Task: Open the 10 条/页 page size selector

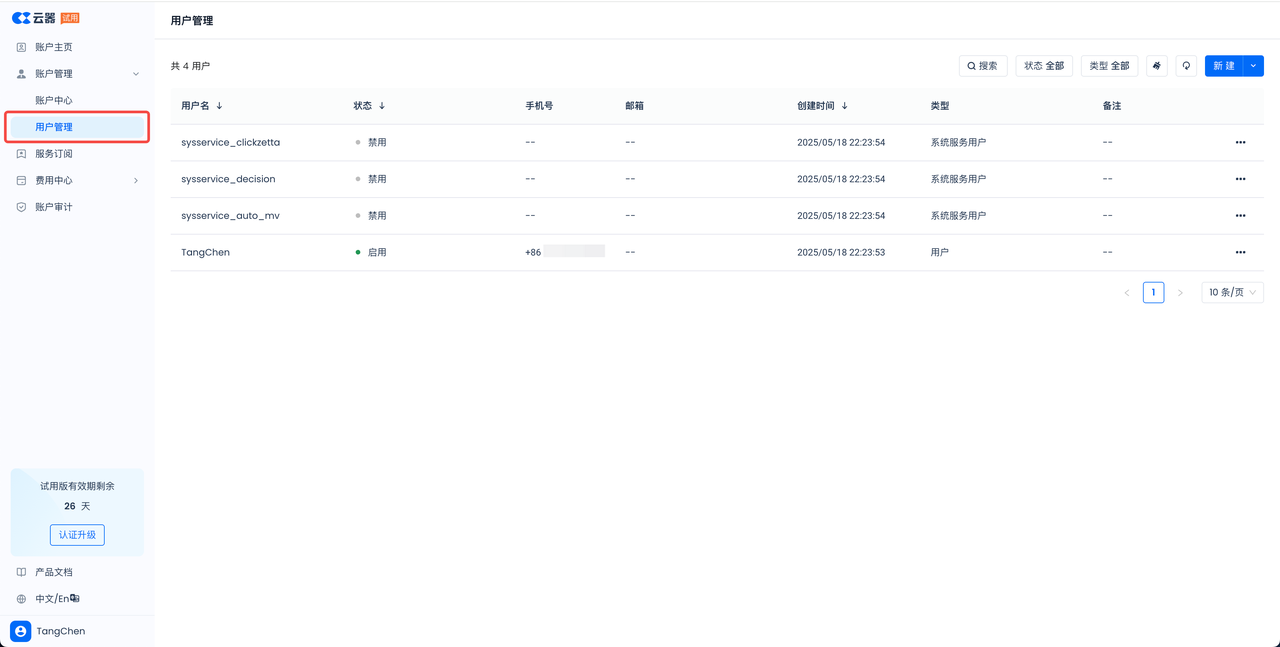Action: (1232, 293)
